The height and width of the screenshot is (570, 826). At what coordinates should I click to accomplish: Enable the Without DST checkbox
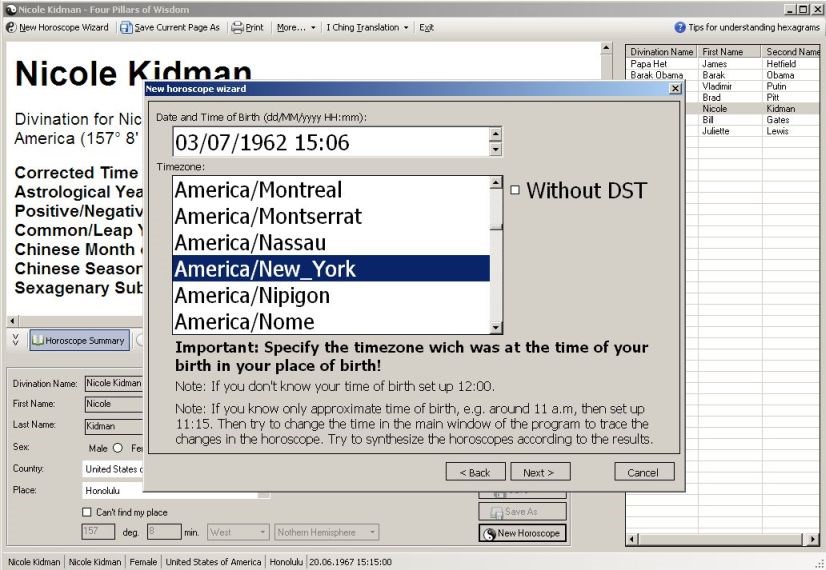[x=515, y=190]
